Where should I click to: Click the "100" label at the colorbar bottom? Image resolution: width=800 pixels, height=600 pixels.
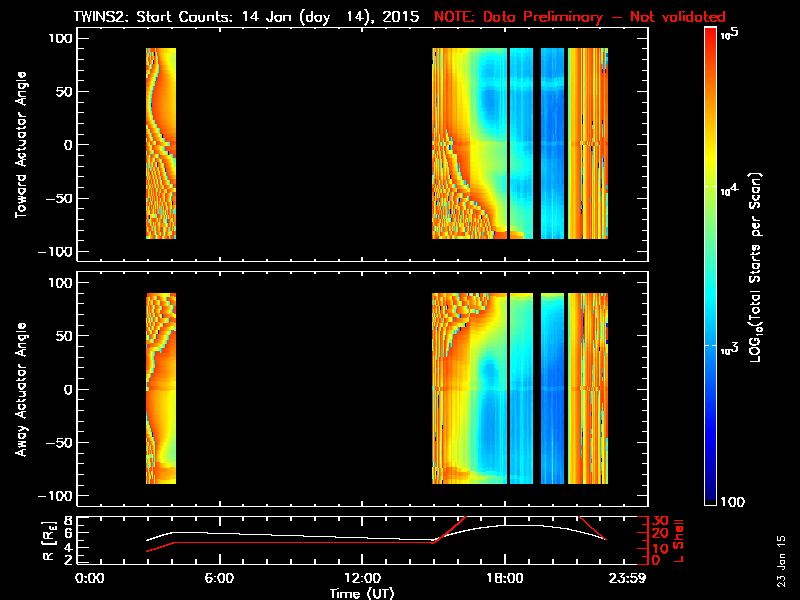coord(733,502)
